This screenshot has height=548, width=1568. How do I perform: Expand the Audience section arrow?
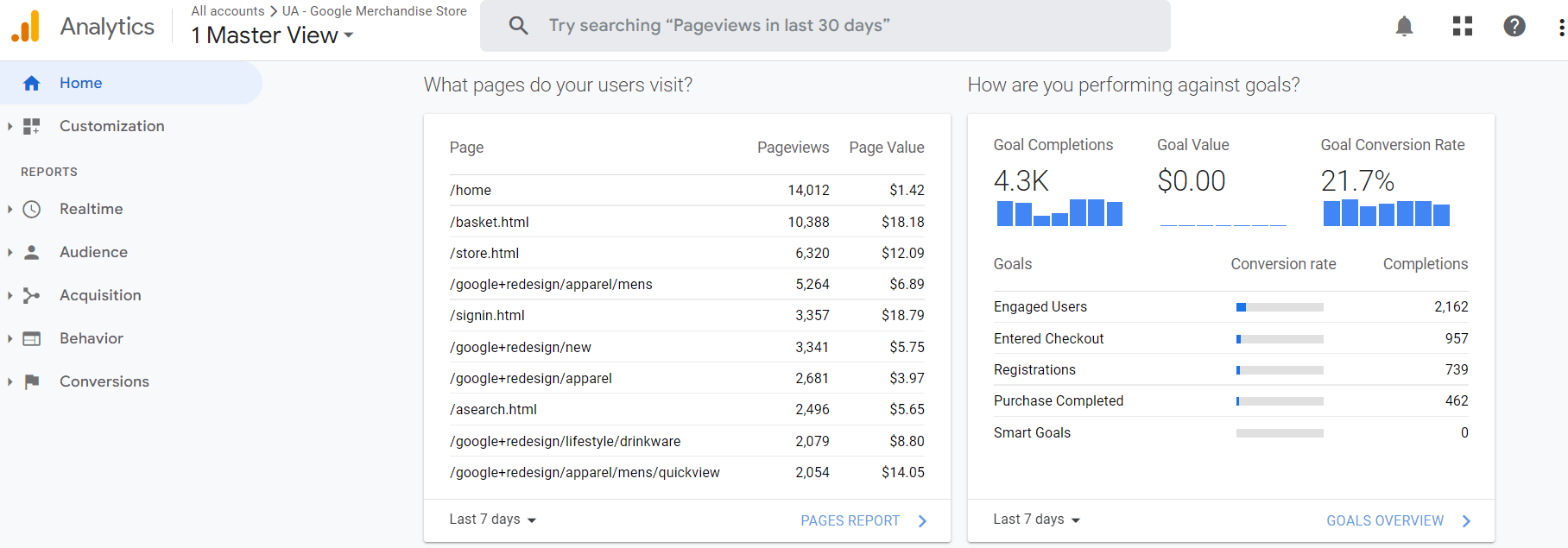(9, 252)
